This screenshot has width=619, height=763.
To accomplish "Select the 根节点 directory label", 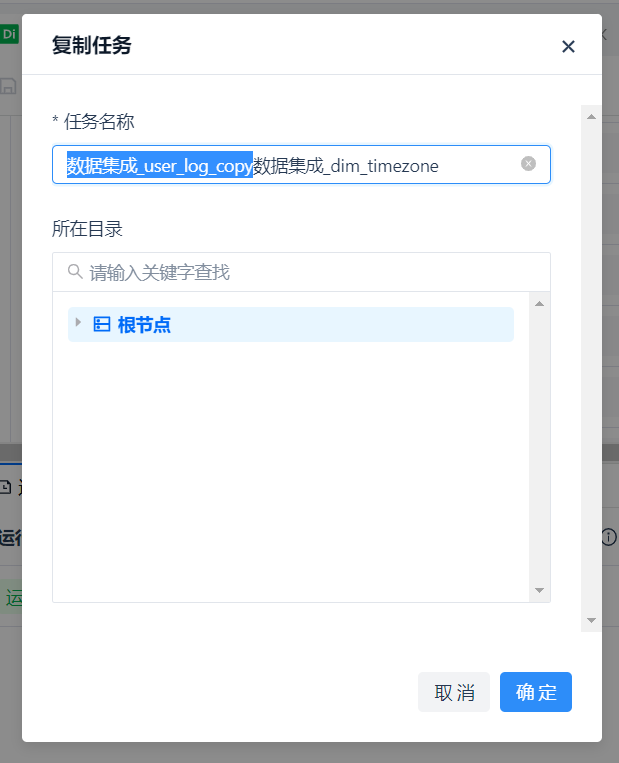I will click(x=144, y=325).
